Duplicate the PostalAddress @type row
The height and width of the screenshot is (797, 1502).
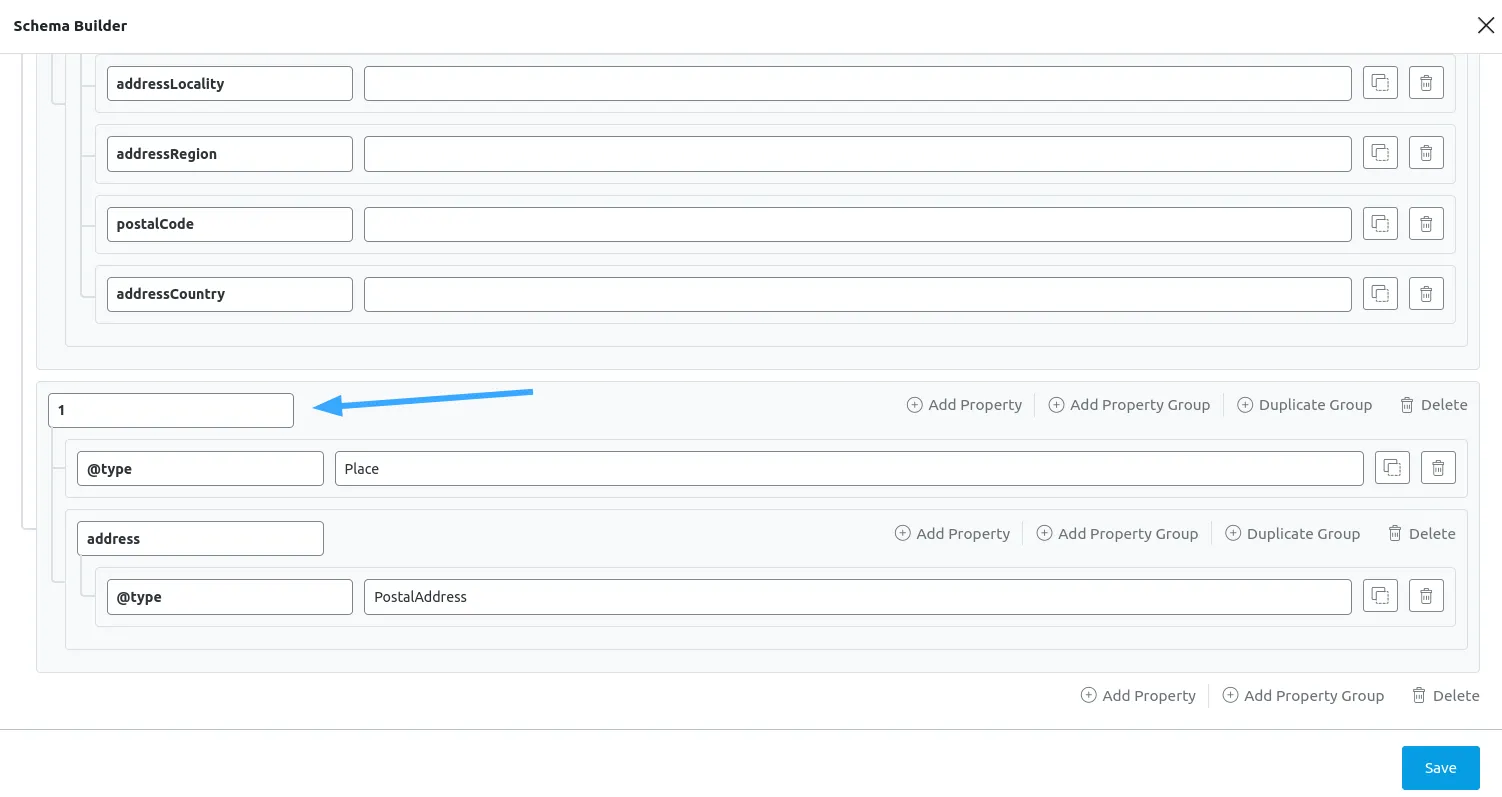1380,596
